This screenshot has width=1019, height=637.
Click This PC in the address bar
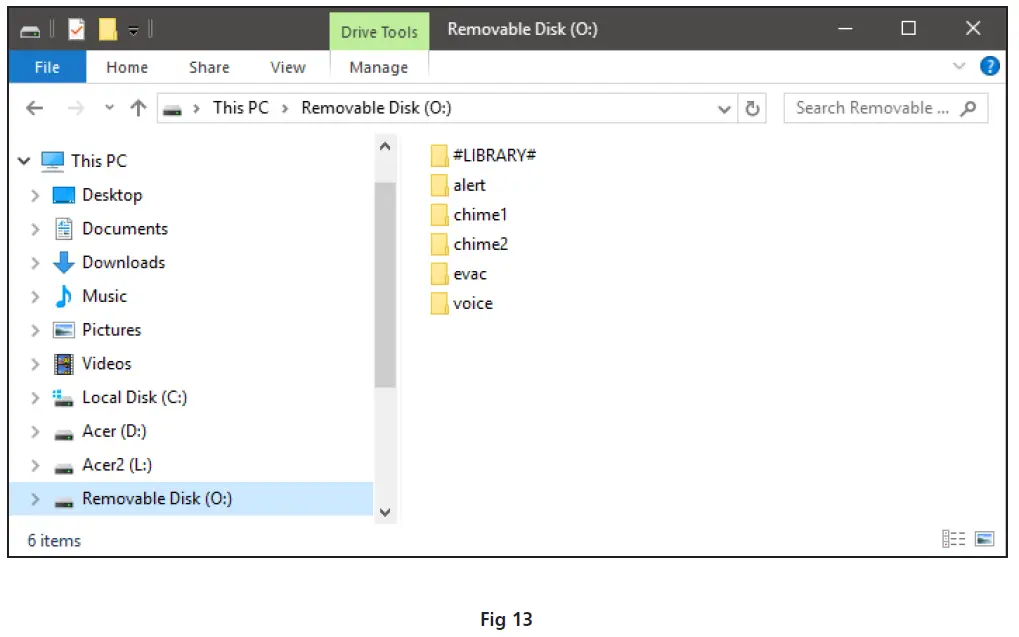(x=240, y=108)
